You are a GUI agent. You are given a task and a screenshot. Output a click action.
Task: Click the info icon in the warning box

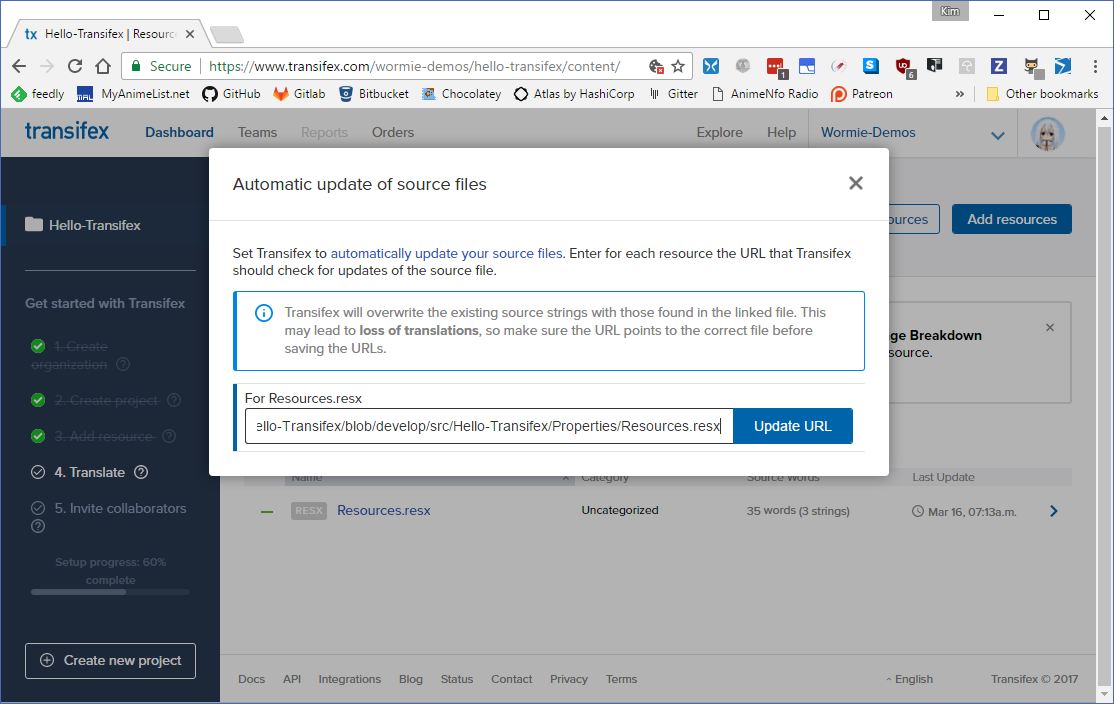pyautogui.click(x=264, y=313)
